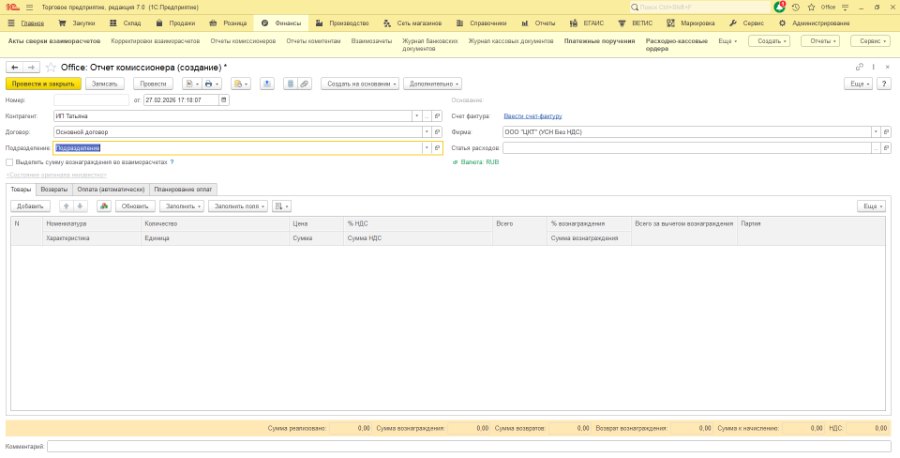Open the Финансы section

tap(281, 24)
